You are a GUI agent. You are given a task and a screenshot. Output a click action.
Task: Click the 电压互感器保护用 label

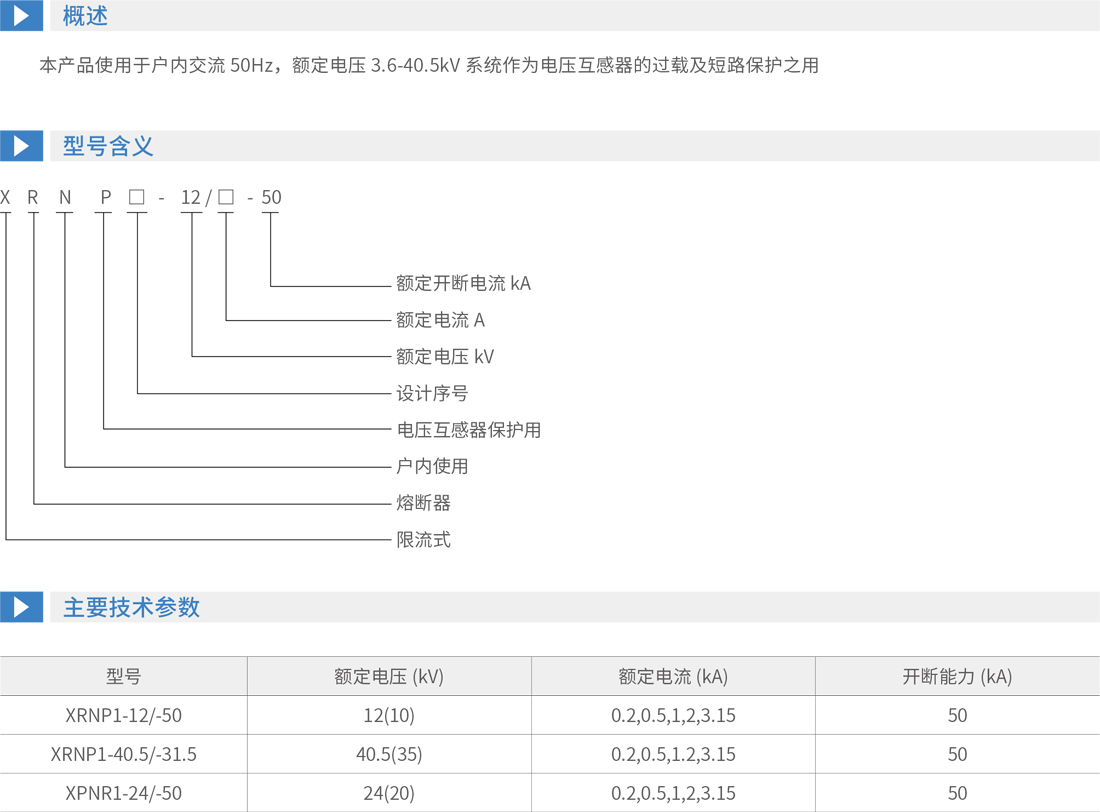point(468,430)
